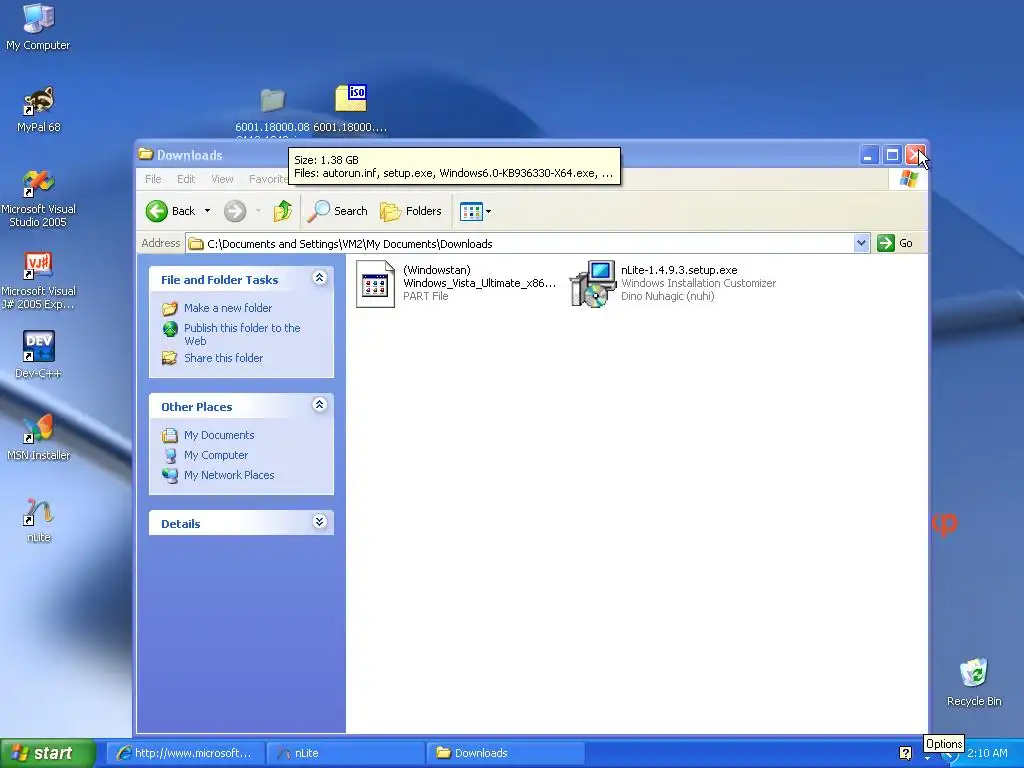Open Recycle Bin on desktop
The width and height of the screenshot is (1024, 768).
pos(974,681)
